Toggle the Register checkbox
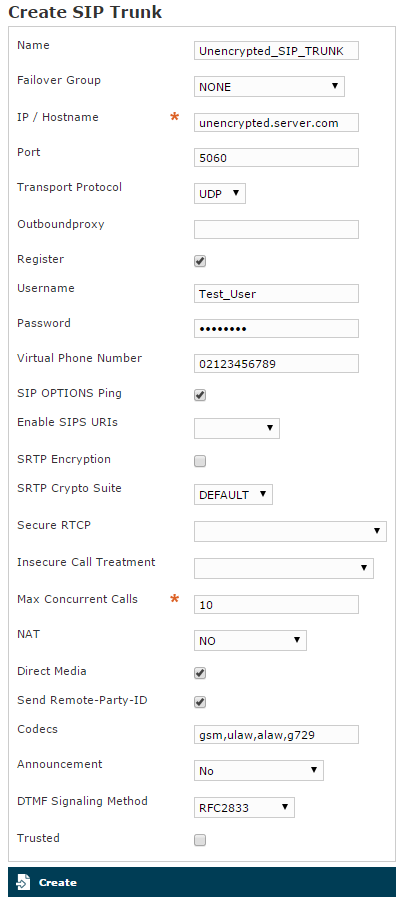 (x=200, y=261)
